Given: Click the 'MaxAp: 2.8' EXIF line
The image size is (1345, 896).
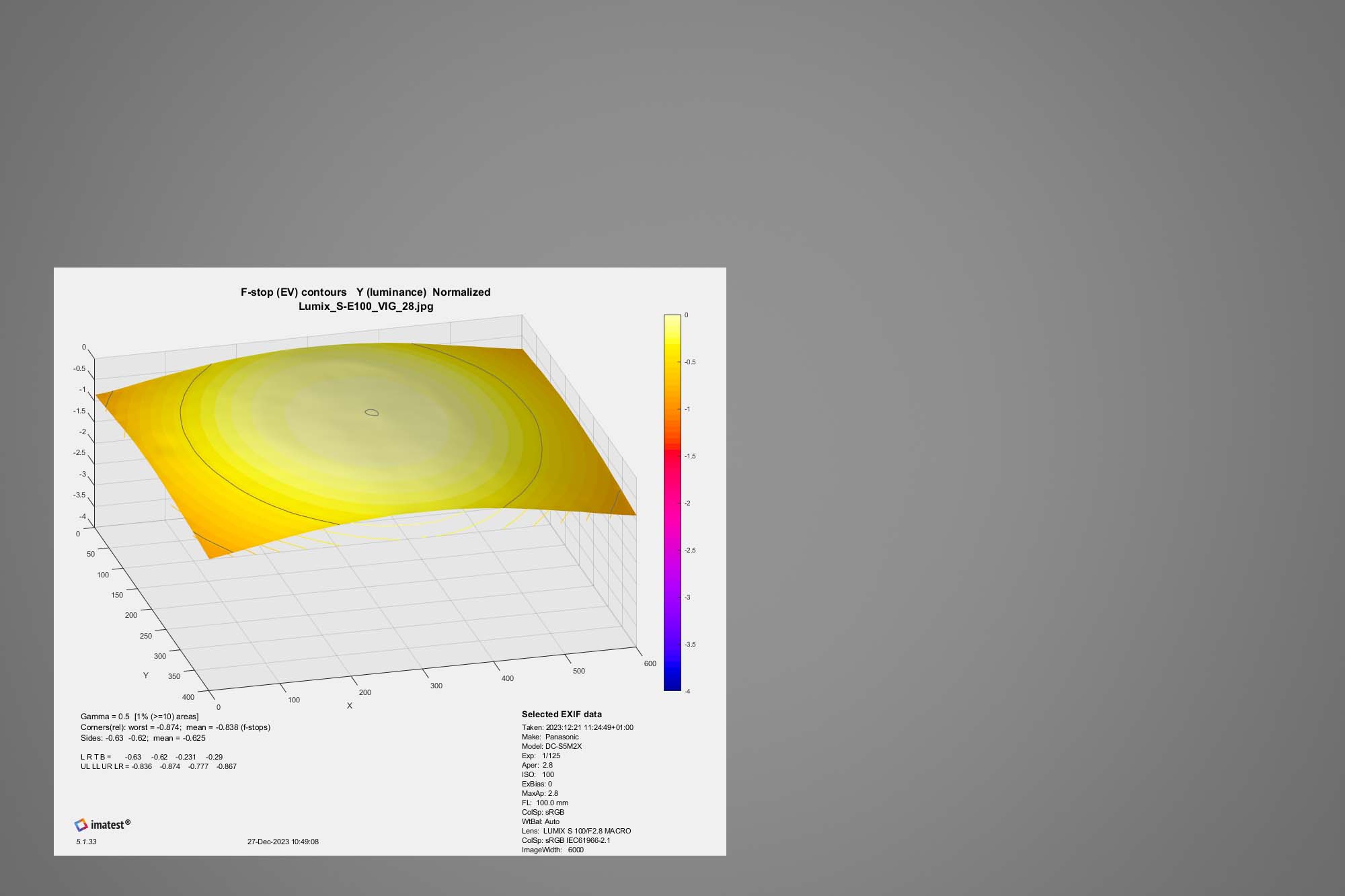Looking at the screenshot, I should (x=540, y=793).
